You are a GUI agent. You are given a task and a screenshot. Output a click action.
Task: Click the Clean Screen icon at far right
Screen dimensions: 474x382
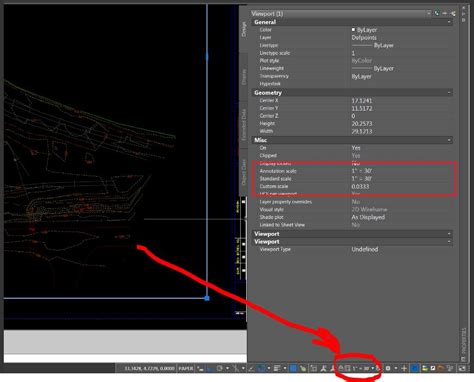pyautogui.click(x=462, y=368)
